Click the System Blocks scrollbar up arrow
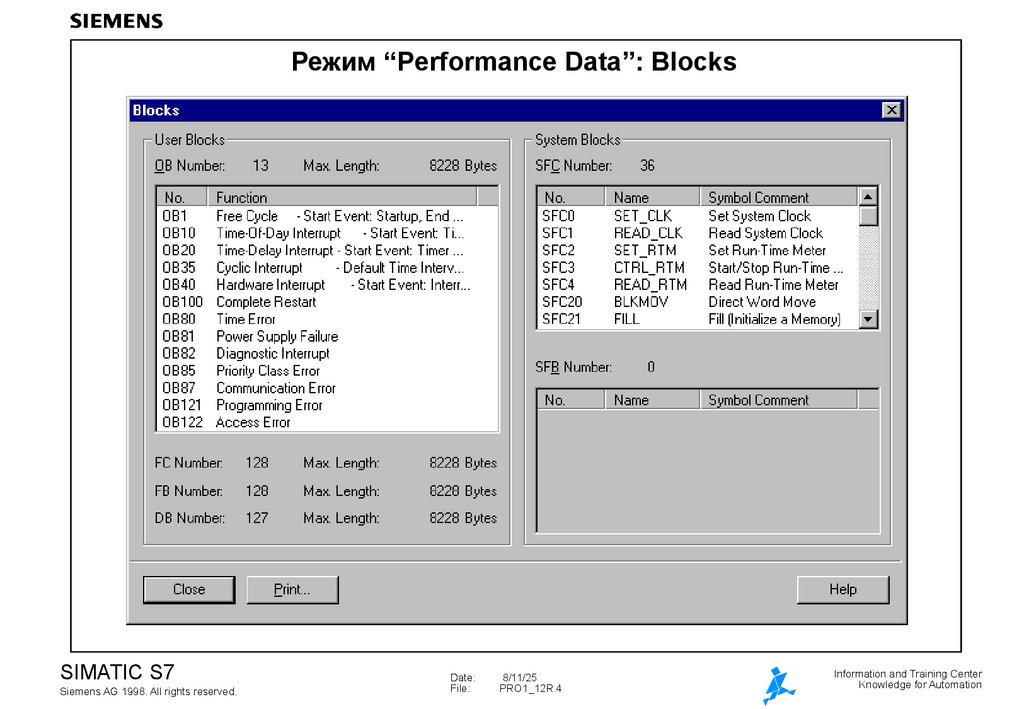 (869, 196)
